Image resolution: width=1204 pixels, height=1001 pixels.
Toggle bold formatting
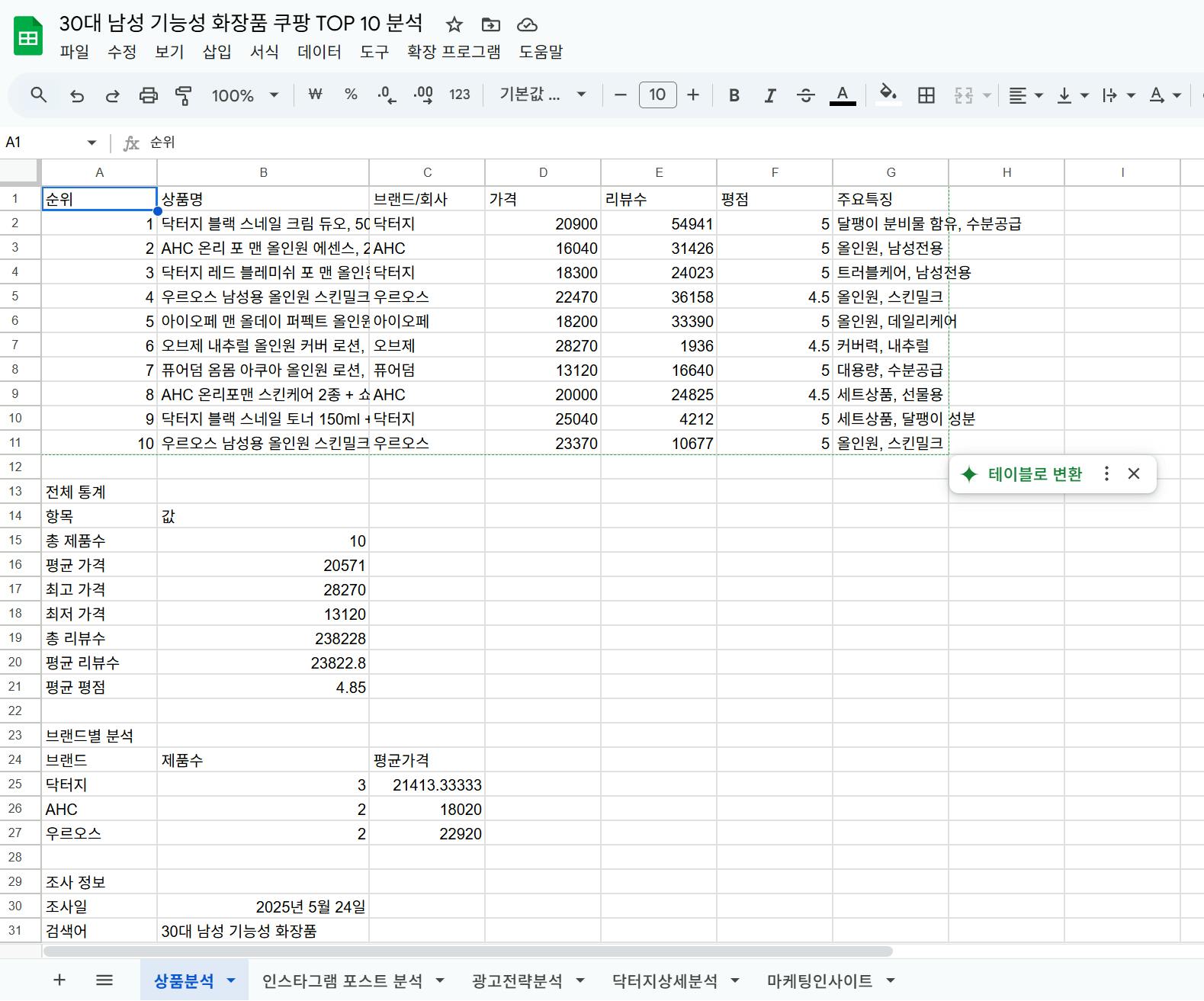coord(734,95)
